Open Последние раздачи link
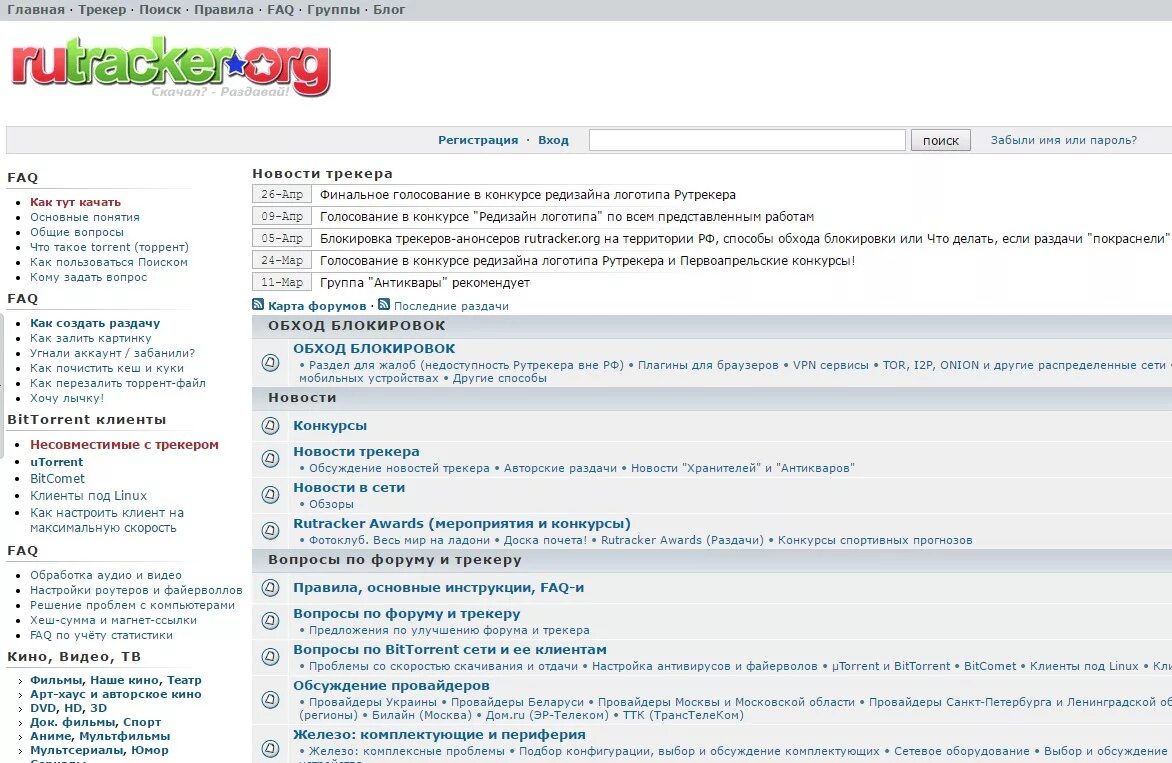 pos(451,306)
